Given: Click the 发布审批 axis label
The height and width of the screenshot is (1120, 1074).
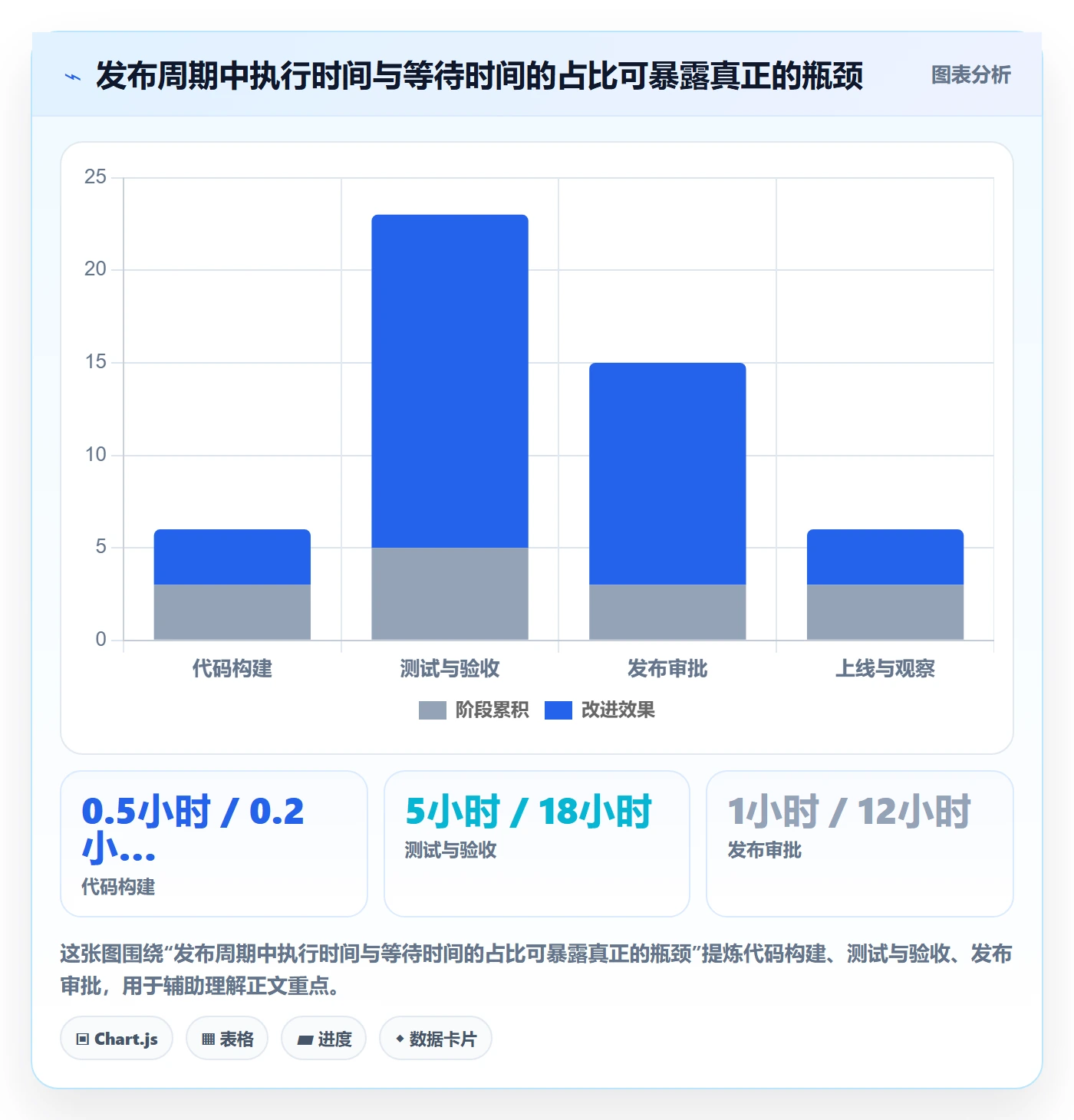Looking at the screenshot, I should [667, 669].
